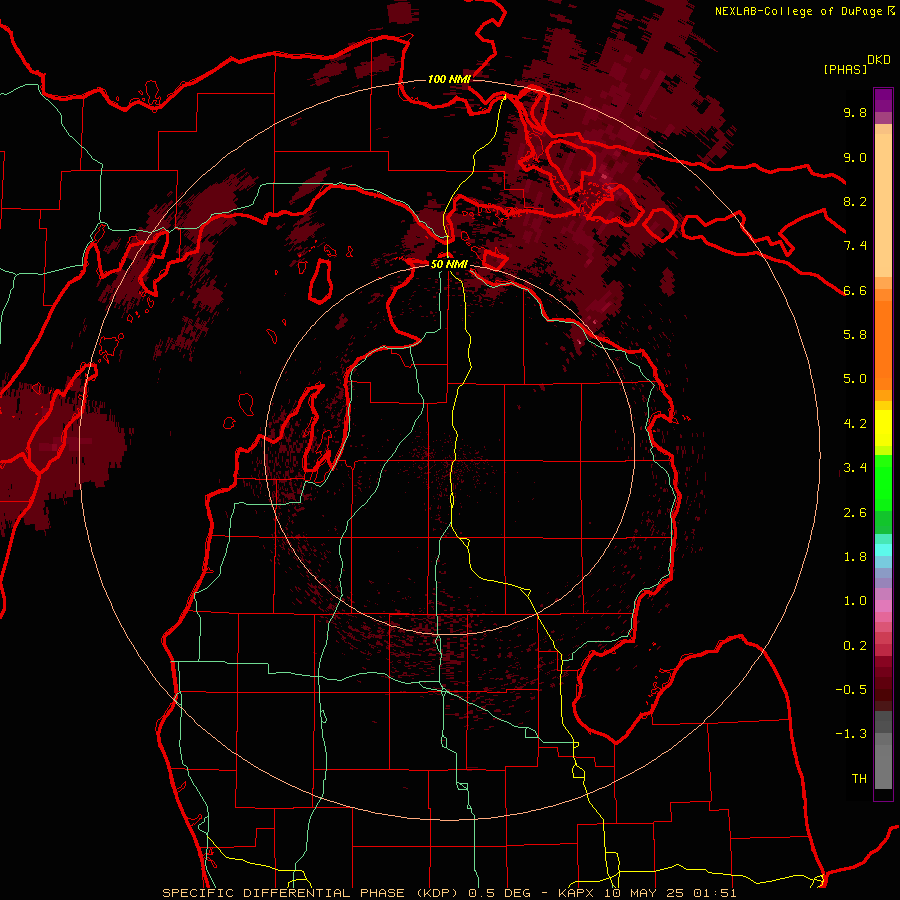Select the -0.5 scale label
900x900 pixels.
coord(851,690)
